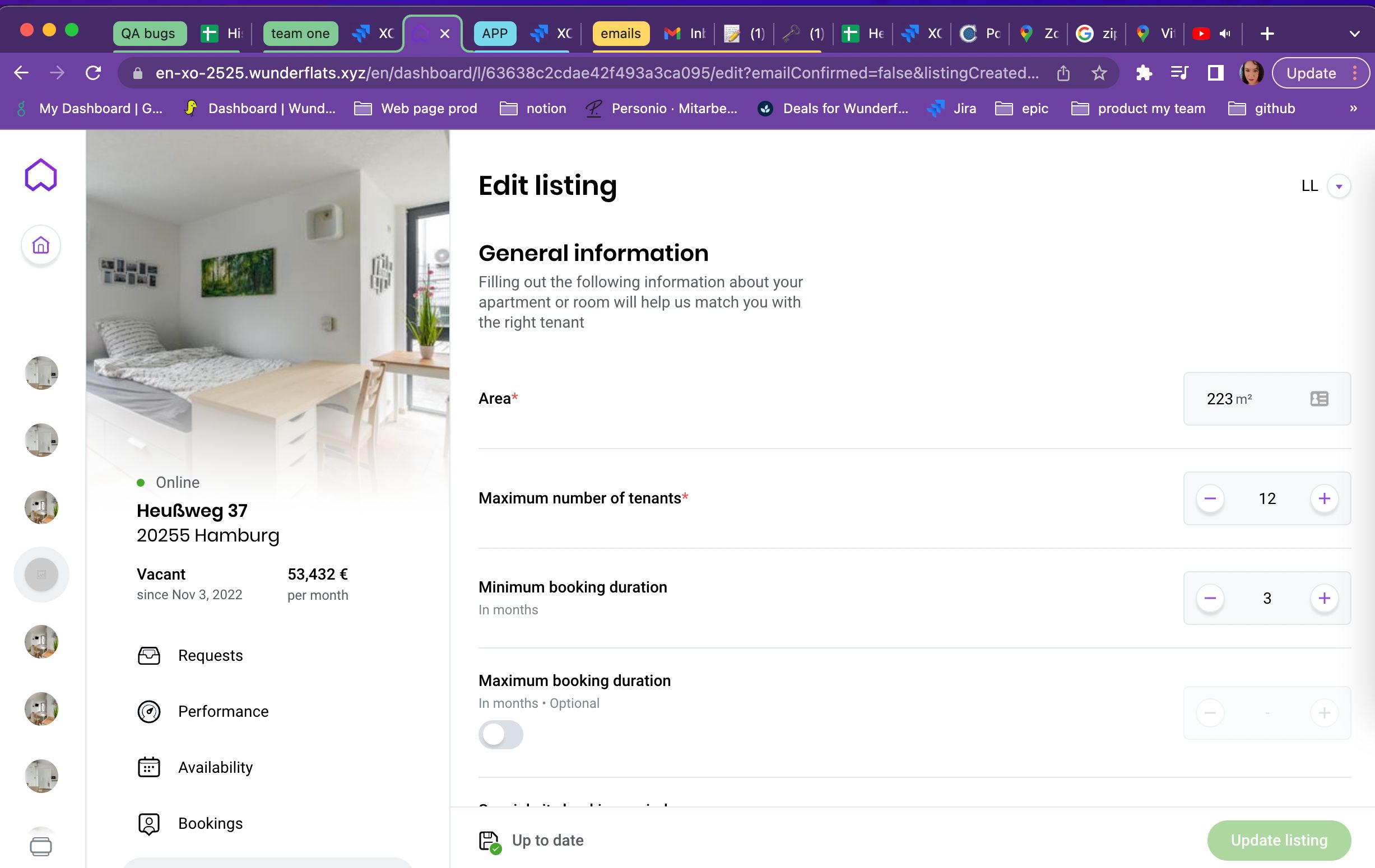Open the home dashboard icon in sidebar
The image size is (1375, 868).
(x=40, y=245)
